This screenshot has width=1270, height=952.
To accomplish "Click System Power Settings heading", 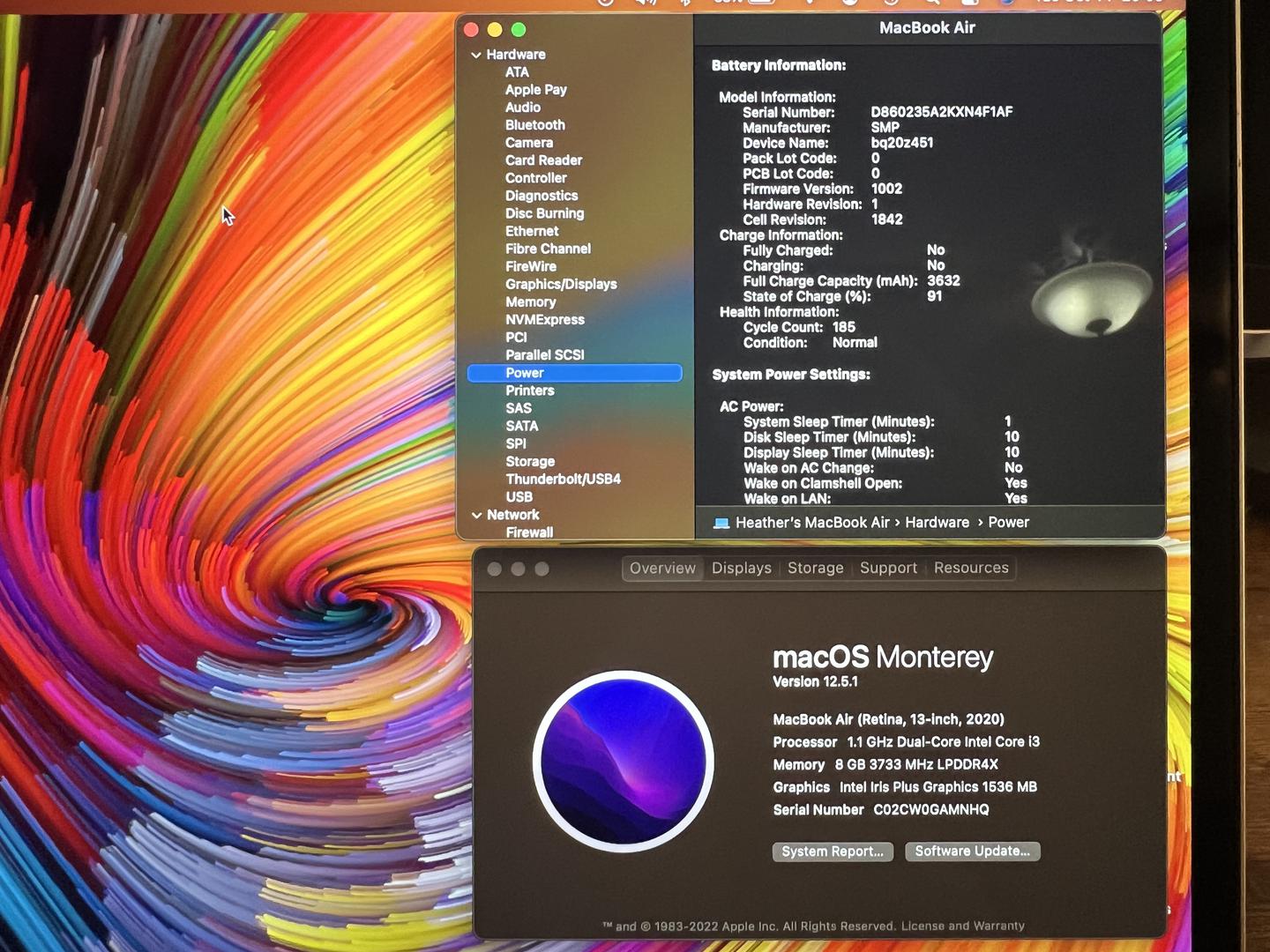I will (790, 375).
